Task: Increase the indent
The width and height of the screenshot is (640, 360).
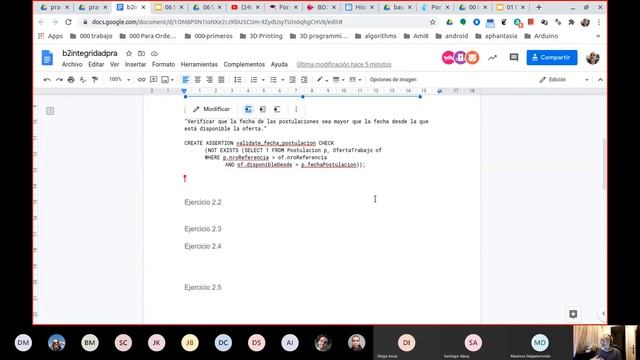Action: 304,80
